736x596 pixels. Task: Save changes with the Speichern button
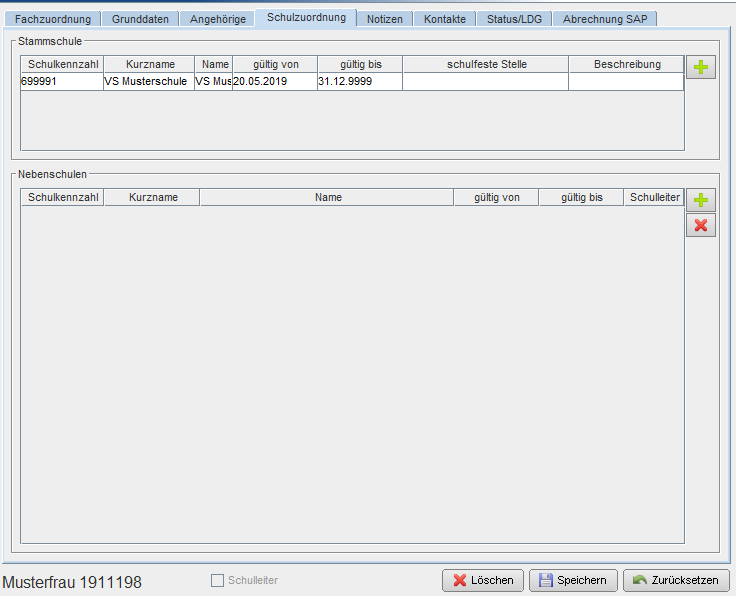(573, 581)
